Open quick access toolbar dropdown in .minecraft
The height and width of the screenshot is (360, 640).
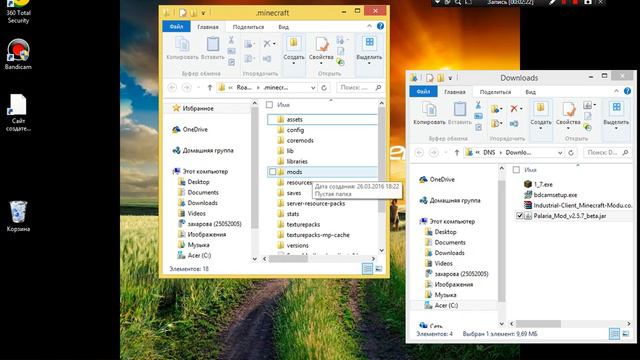[x=203, y=13]
